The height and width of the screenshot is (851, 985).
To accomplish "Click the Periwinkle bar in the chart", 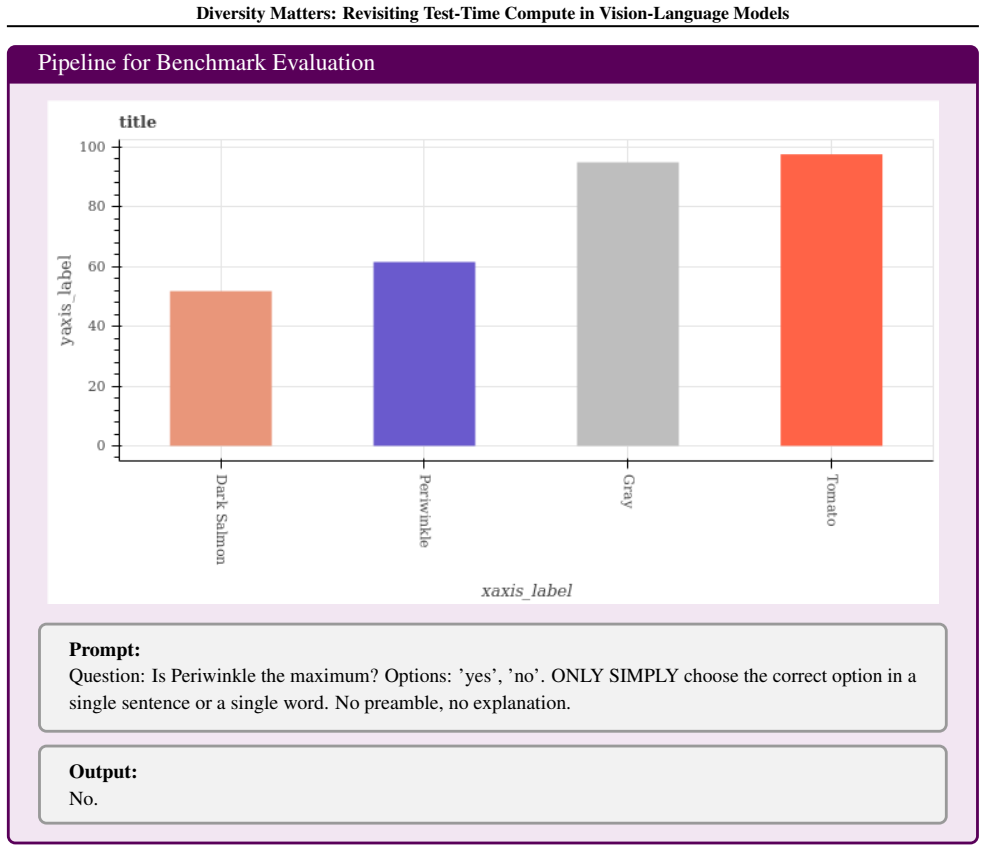I will (x=424, y=354).
